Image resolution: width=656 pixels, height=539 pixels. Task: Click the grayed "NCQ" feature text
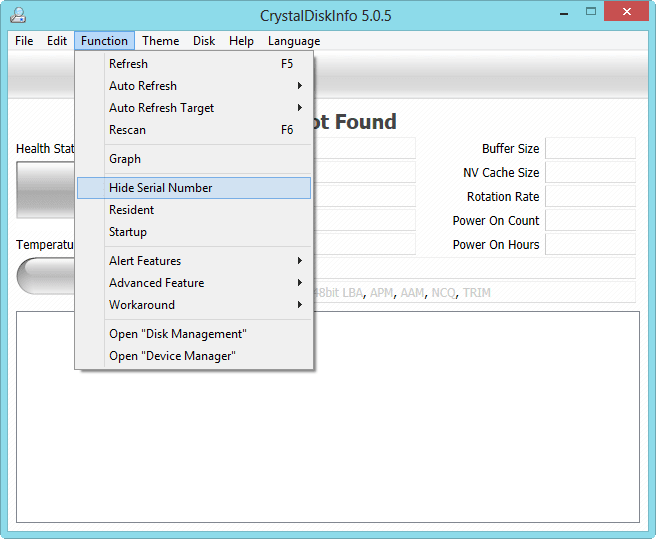tap(443, 293)
